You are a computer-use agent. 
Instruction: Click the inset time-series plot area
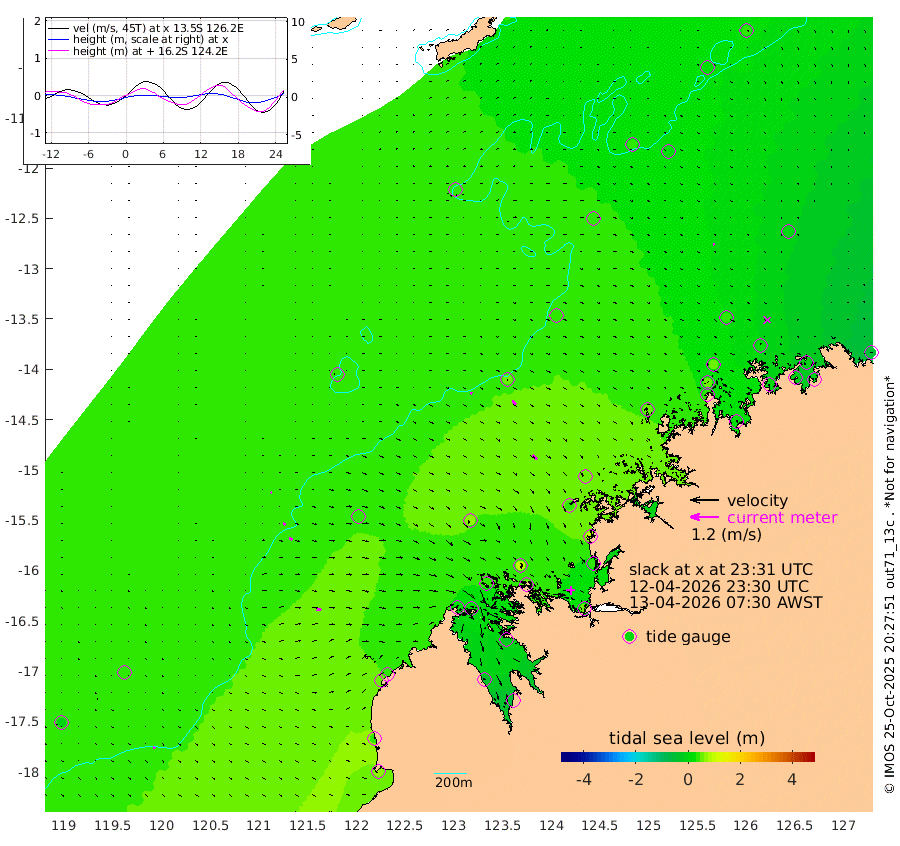coord(166,80)
